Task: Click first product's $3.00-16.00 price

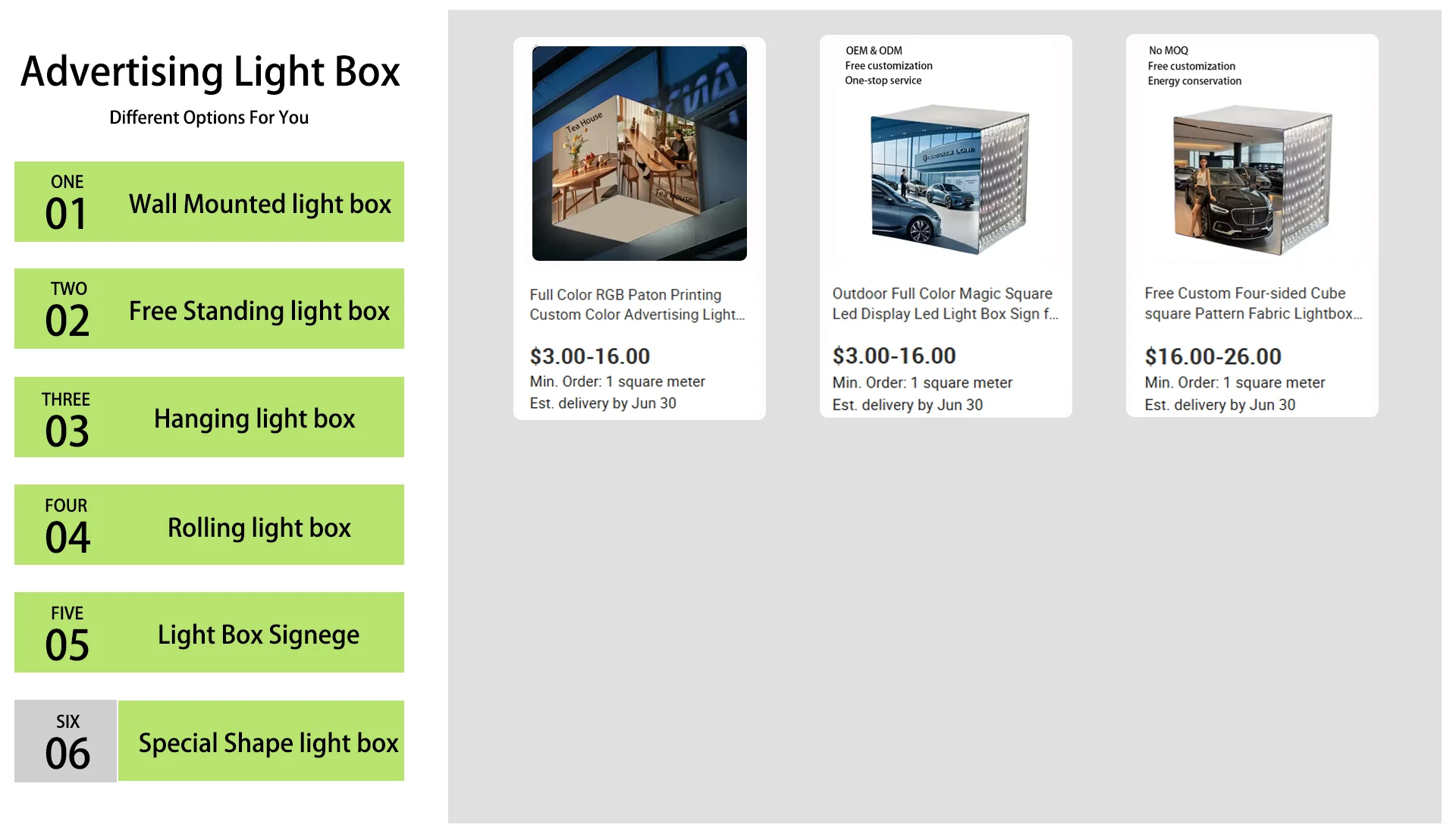Action: (589, 356)
